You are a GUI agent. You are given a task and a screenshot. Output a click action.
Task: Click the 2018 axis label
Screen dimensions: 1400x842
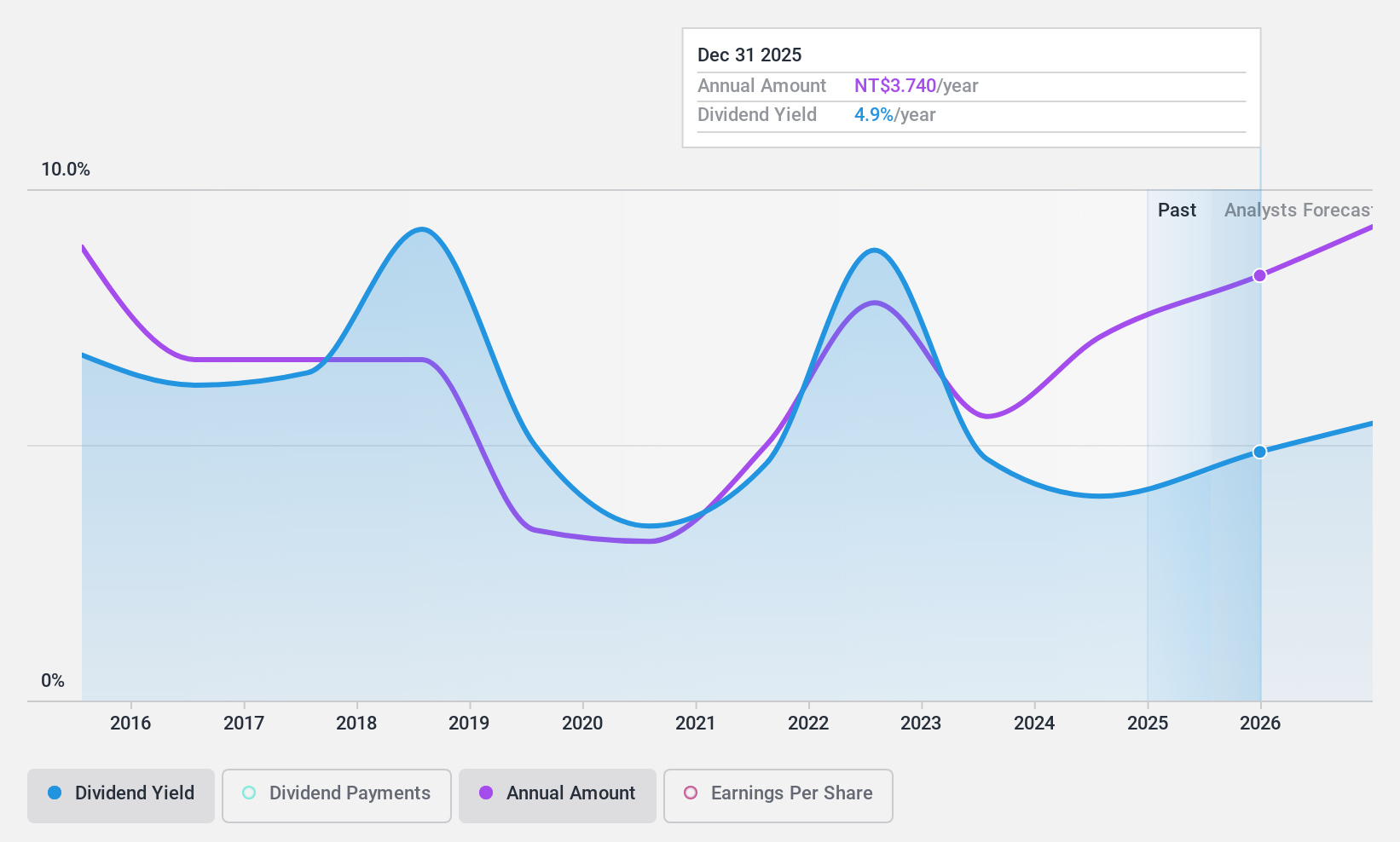356,724
